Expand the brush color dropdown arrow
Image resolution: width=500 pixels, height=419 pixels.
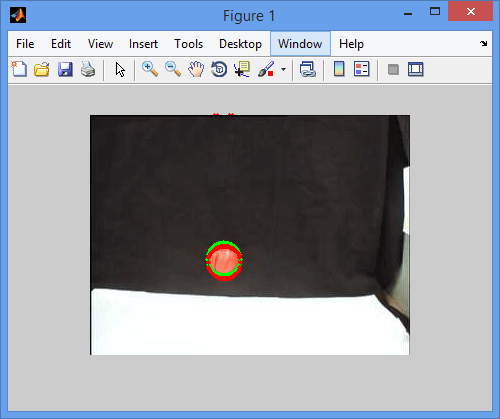[x=283, y=69]
